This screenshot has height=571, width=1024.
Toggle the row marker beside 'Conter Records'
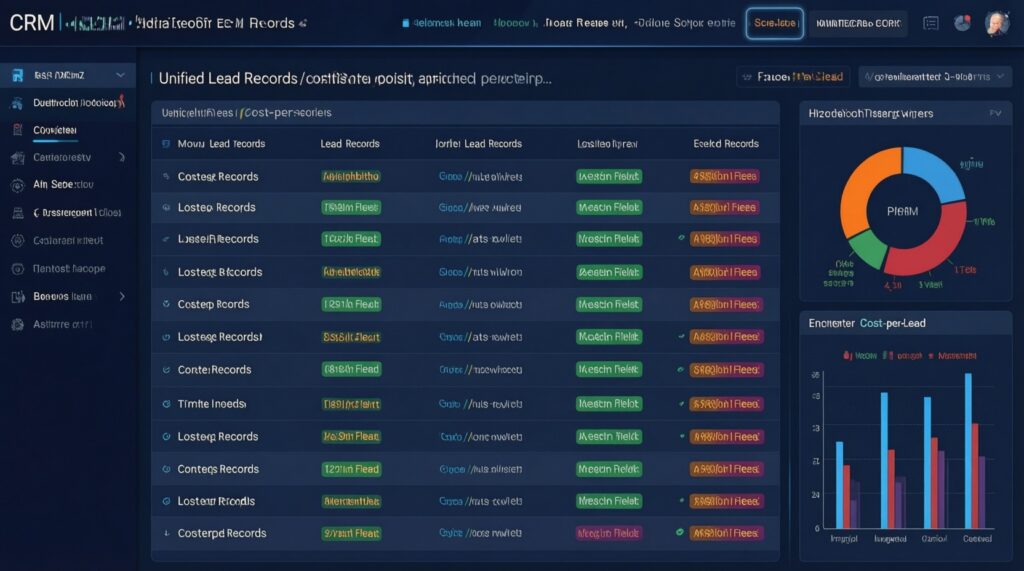(x=166, y=370)
